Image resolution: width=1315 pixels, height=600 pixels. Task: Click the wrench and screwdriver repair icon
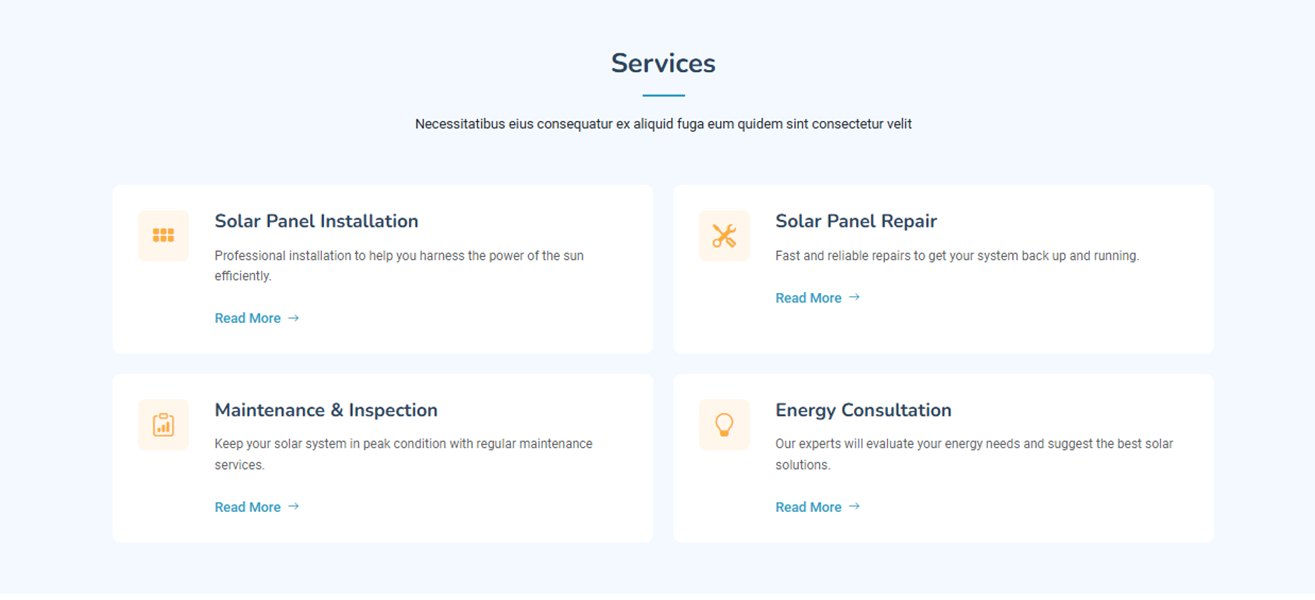click(x=724, y=236)
